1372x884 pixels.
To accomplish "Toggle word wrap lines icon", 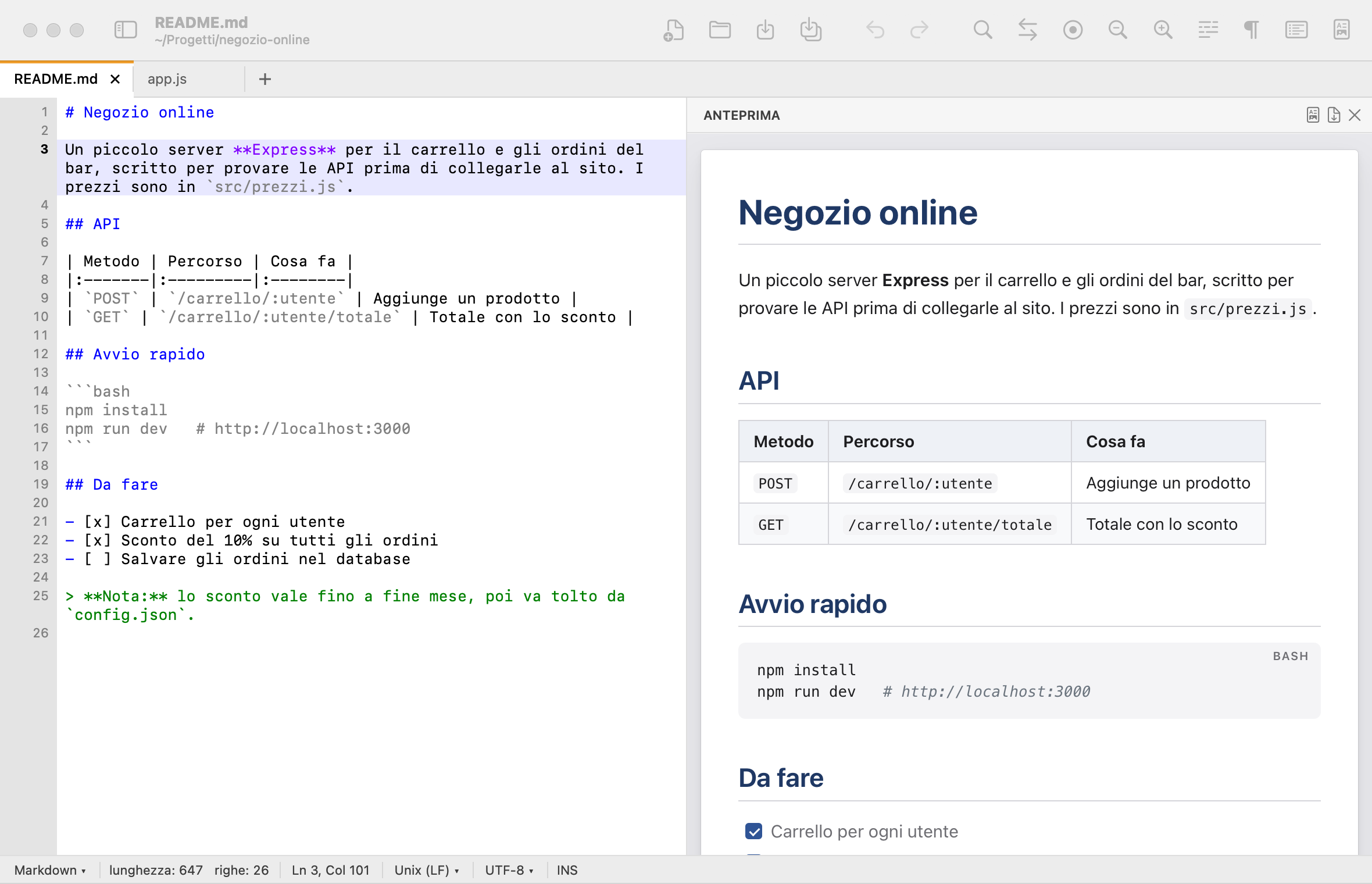I will tap(1208, 30).
